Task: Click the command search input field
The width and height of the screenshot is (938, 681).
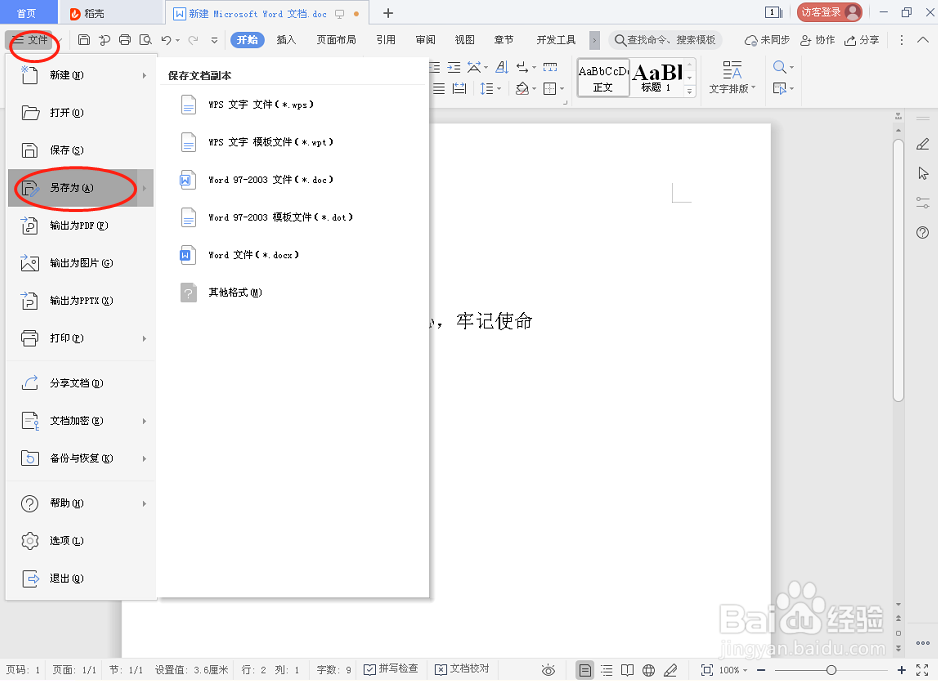Action: (665, 40)
